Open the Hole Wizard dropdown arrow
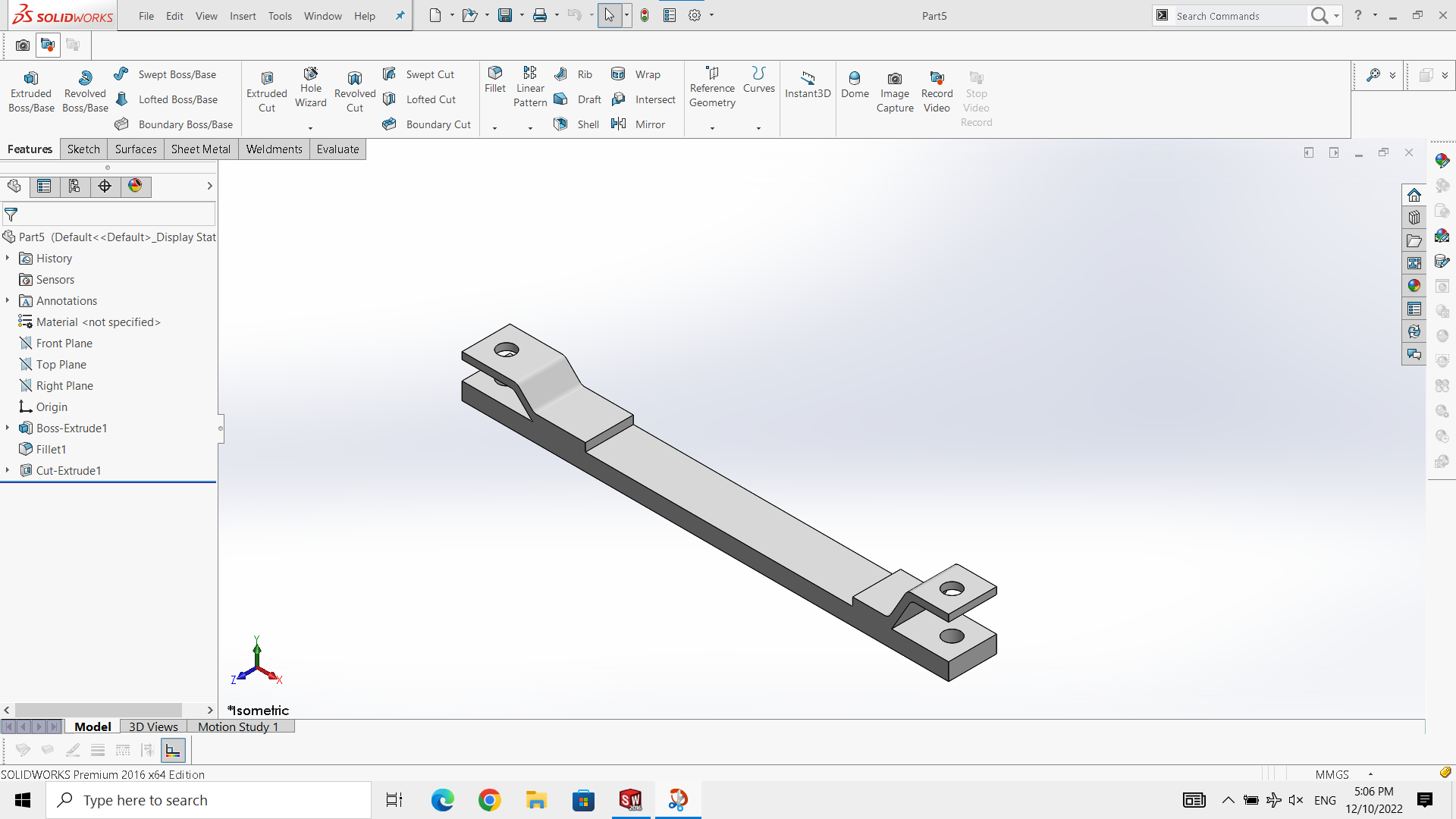 (x=310, y=128)
